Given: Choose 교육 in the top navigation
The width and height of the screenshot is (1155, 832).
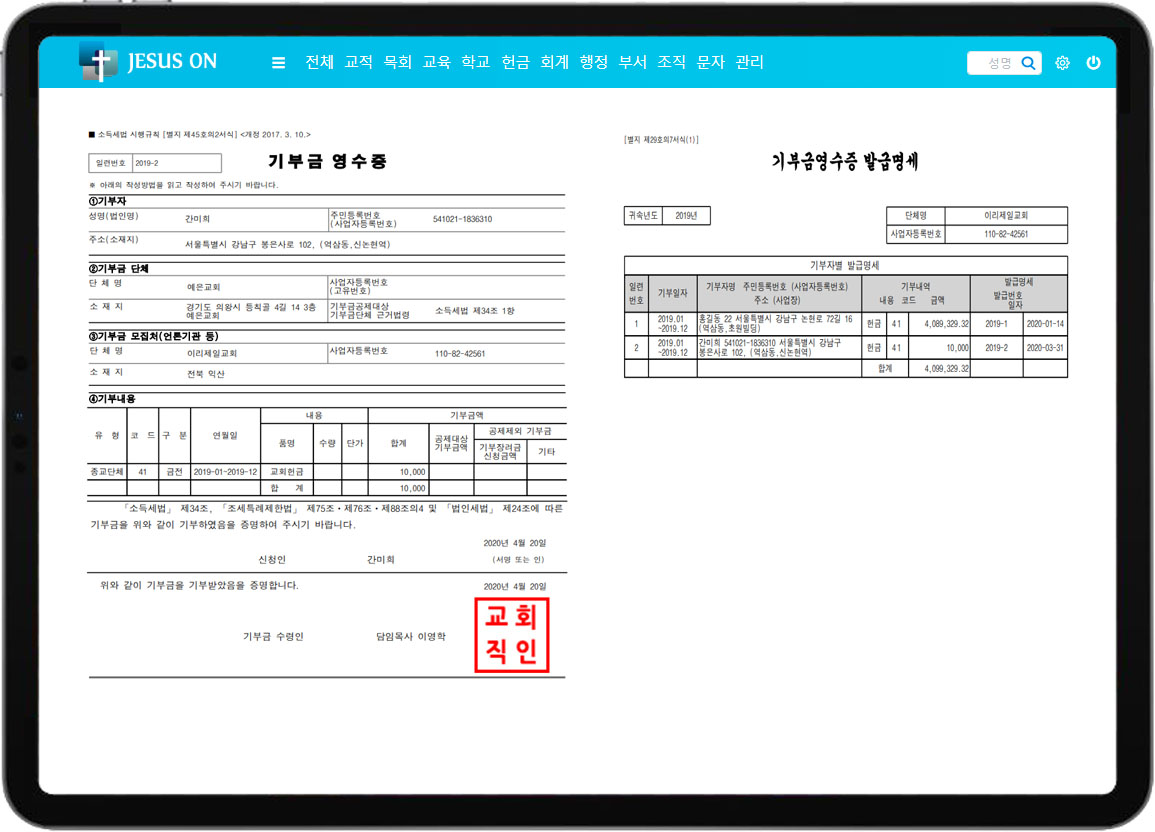Looking at the screenshot, I should (x=436, y=62).
